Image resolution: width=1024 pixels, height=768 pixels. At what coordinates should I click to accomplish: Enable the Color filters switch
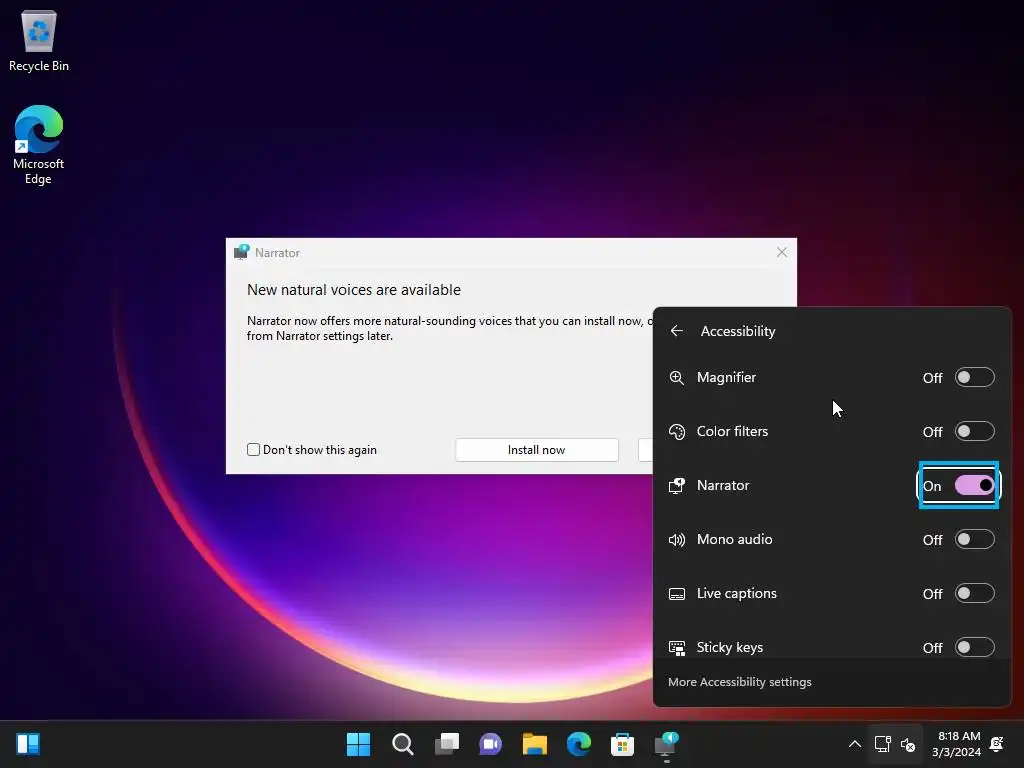pyautogui.click(x=974, y=432)
